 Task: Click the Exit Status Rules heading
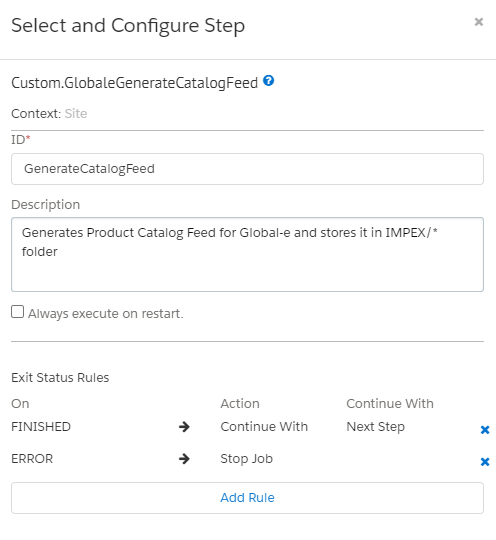click(x=60, y=378)
